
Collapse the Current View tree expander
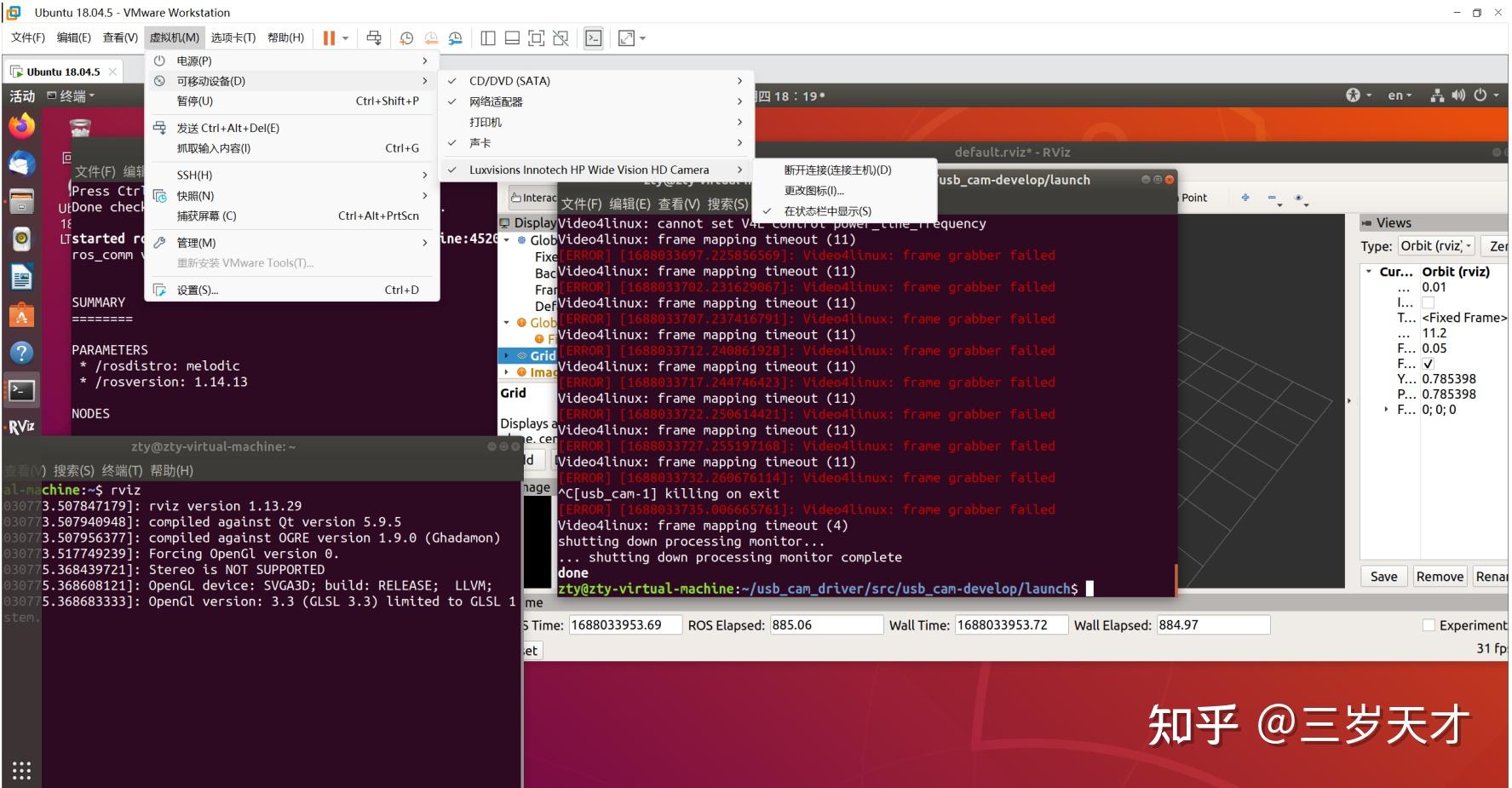1369,272
